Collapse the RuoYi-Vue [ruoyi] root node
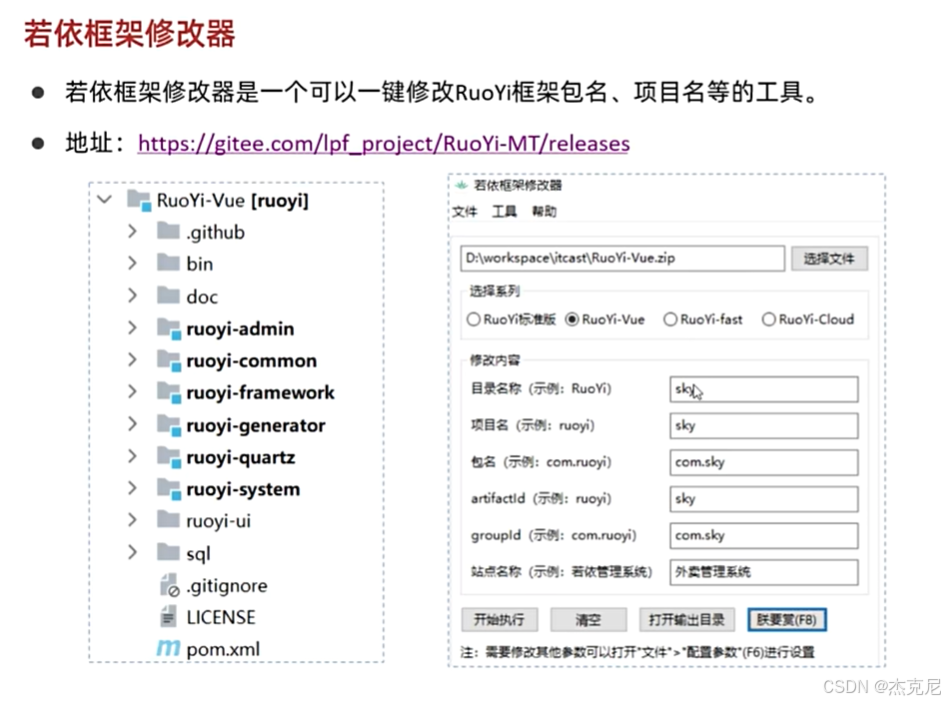This screenshot has height=702, width=945. (x=104, y=199)
